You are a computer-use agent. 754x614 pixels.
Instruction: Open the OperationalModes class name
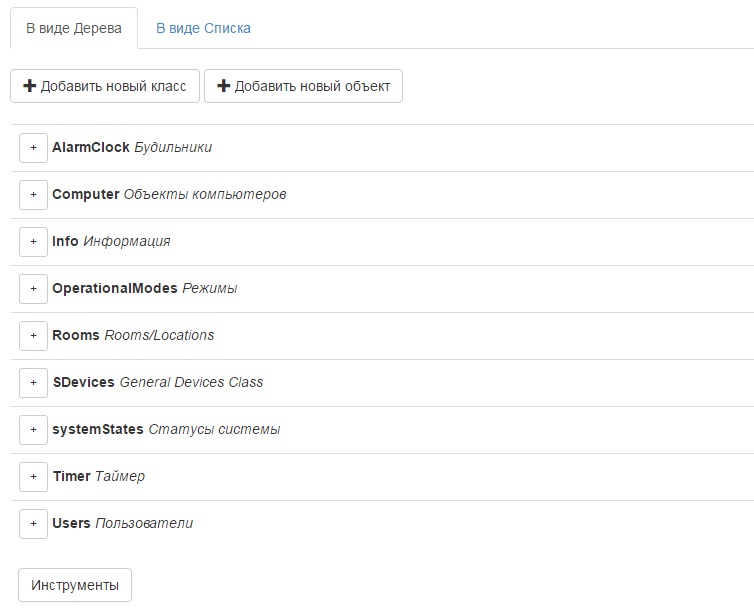(115, 288)
